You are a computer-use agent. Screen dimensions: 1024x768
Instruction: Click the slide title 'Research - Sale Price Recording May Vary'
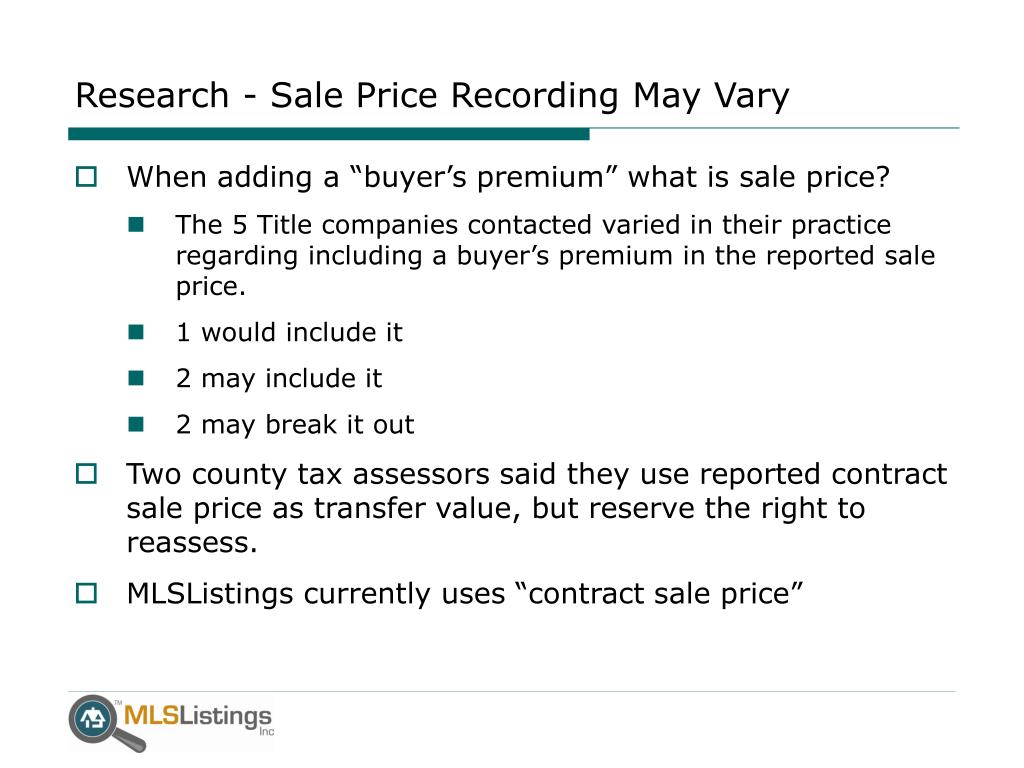[432, 95]
